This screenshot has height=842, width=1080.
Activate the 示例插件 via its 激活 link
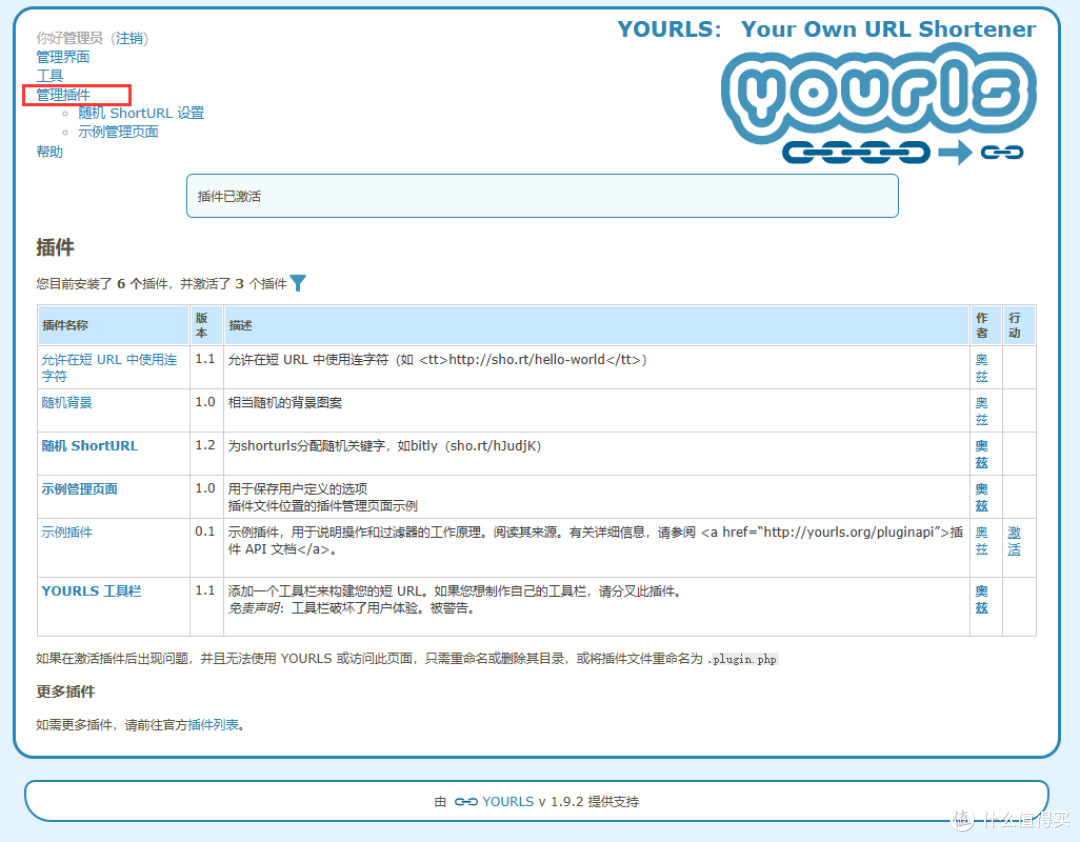[1014, 541]
